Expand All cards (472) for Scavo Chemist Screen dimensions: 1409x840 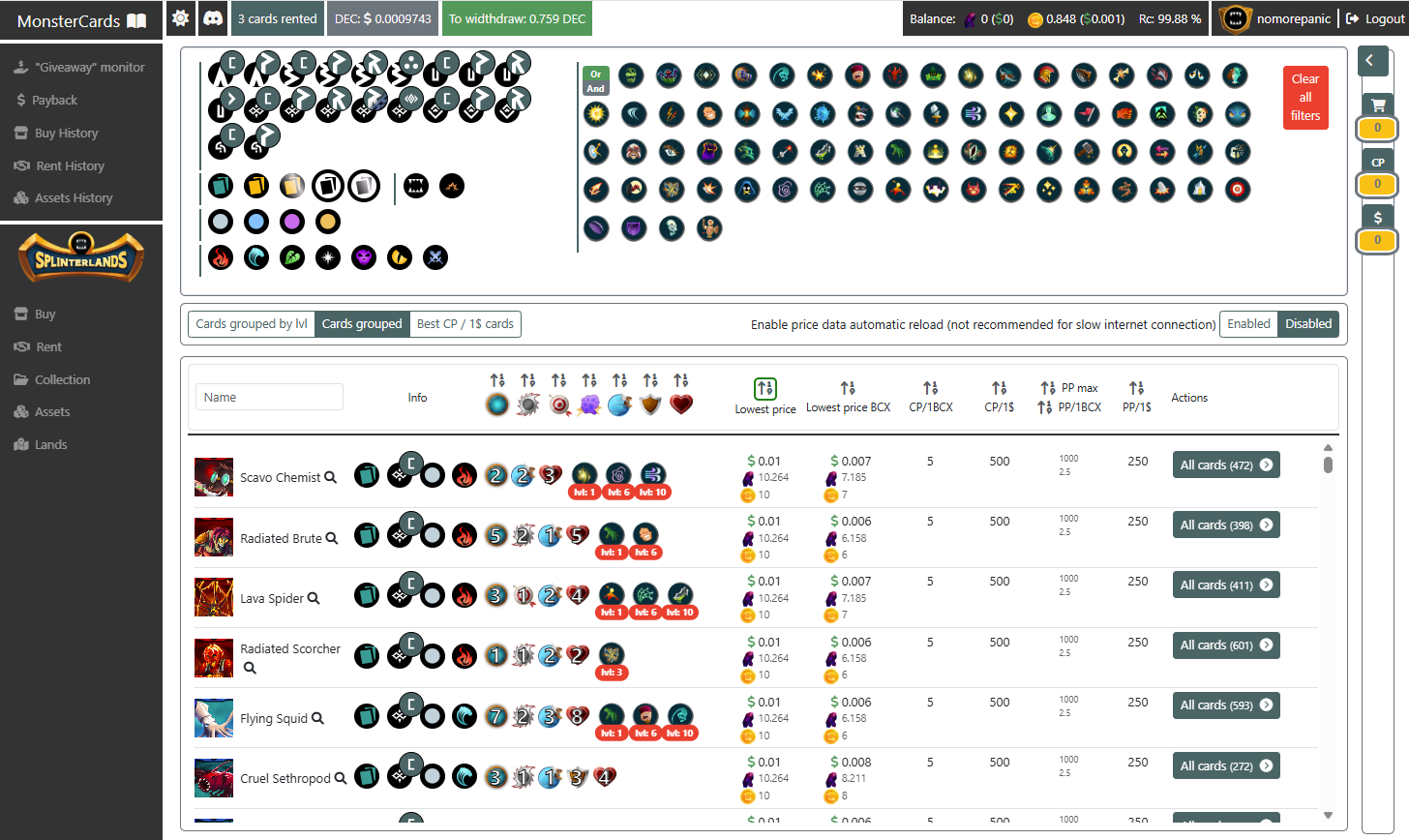(x=1226, y=465)
